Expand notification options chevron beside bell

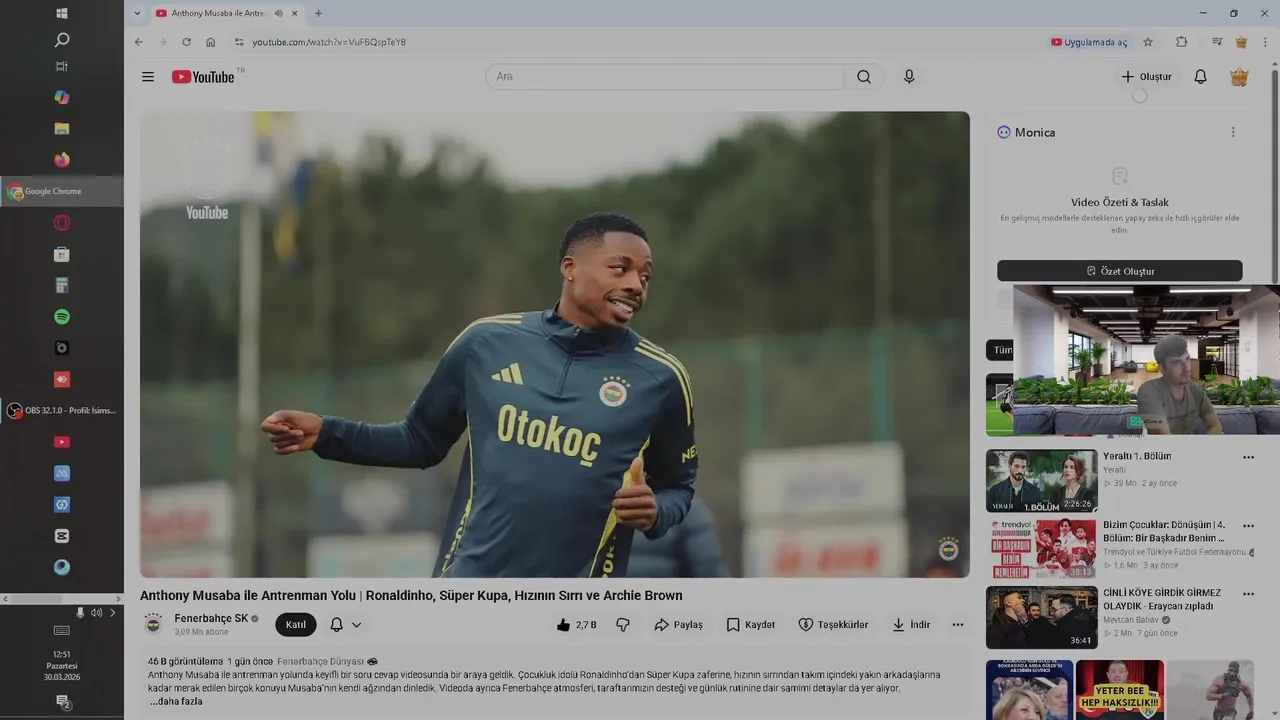click(356, 625)
